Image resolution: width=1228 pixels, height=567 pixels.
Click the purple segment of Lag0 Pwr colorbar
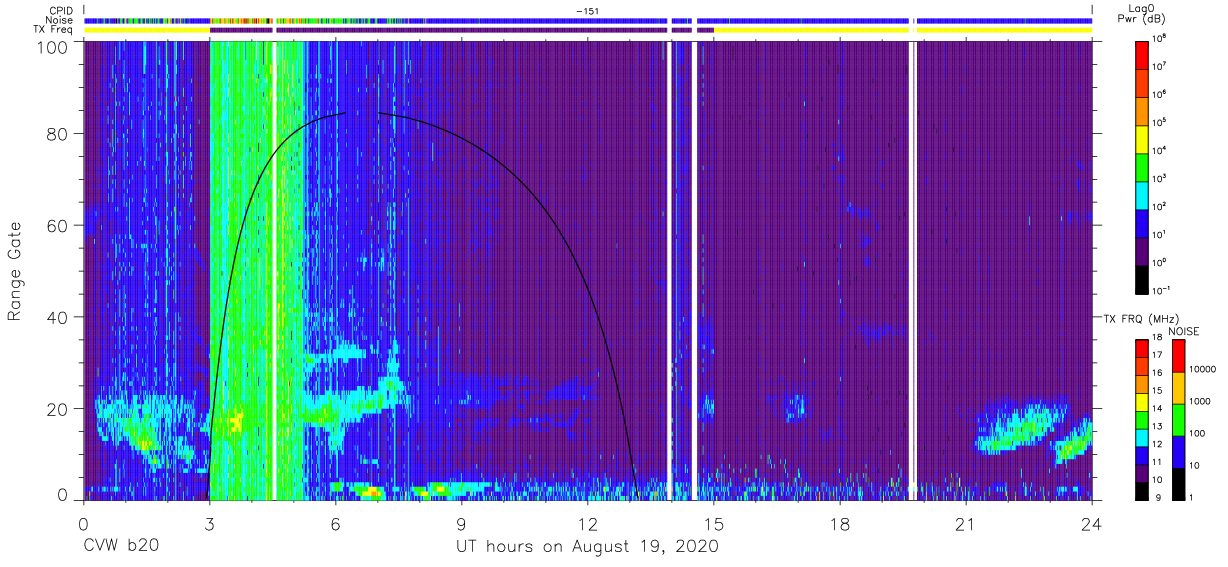[x=1141, y=249]
